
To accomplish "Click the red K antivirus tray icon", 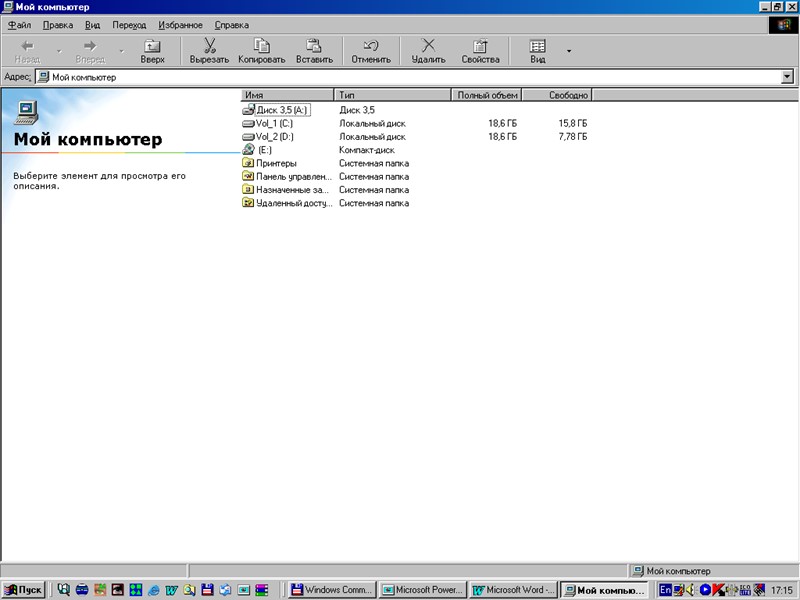I will 718,590.
